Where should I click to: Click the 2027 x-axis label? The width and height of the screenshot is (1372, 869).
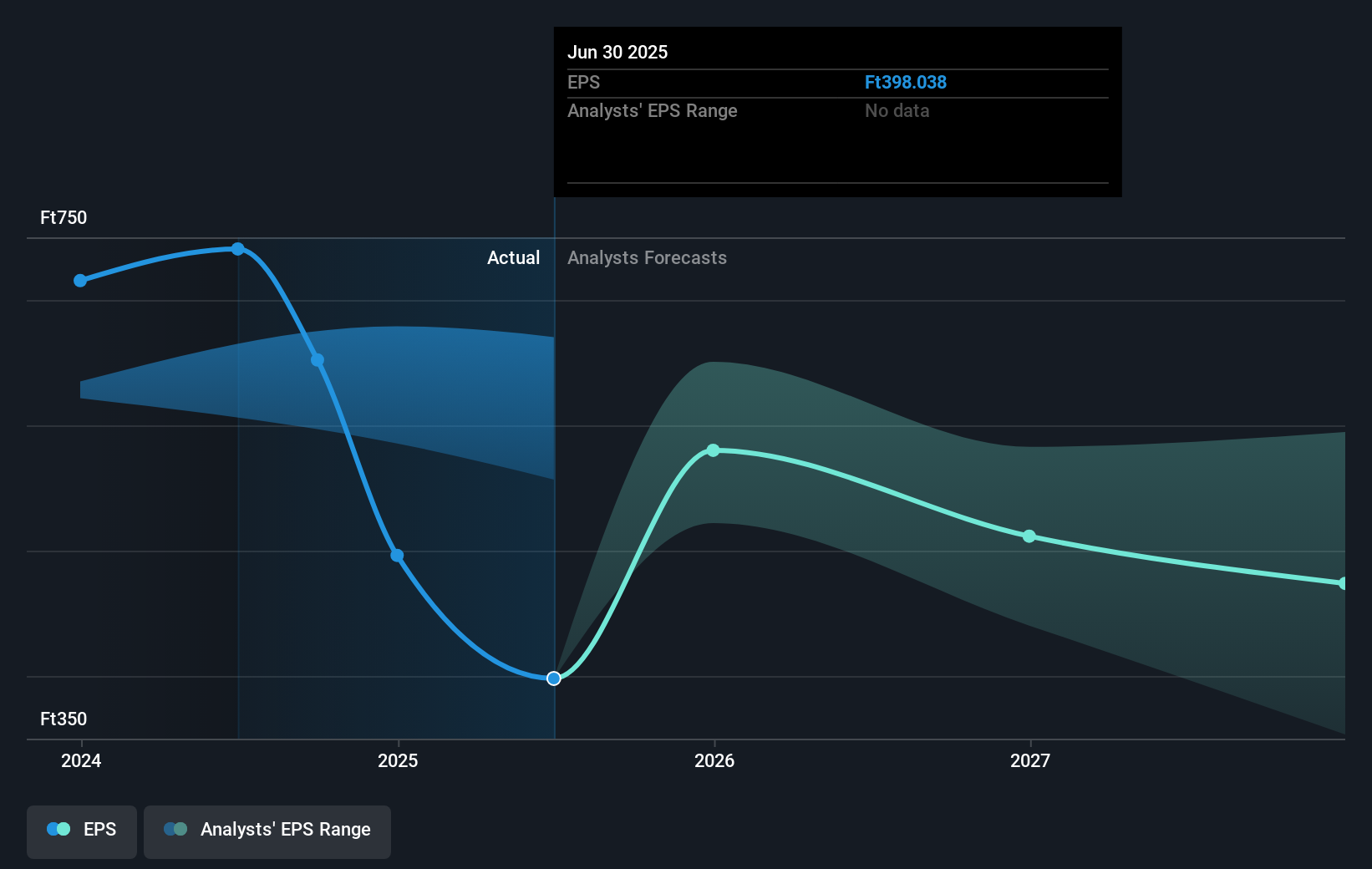[x=1030, y=760]
